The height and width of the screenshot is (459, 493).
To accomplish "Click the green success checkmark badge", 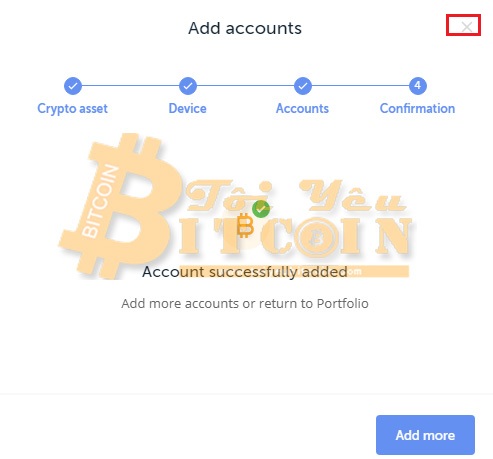I will [x=261, y=209].
